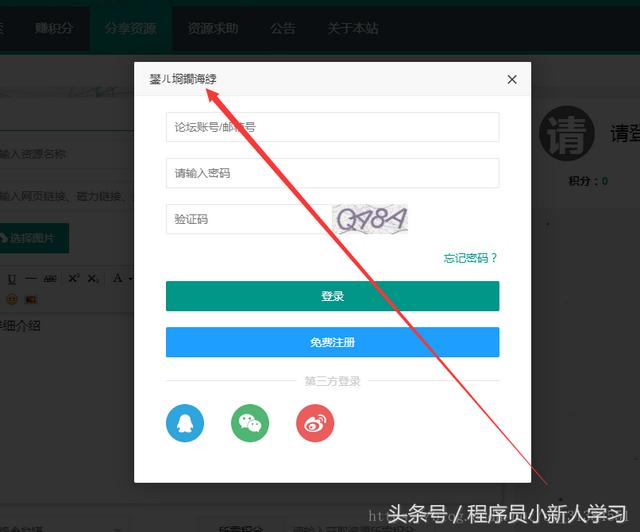Click the resource name input behind dialog
The image size is (640, 532).
pos(67,154)
